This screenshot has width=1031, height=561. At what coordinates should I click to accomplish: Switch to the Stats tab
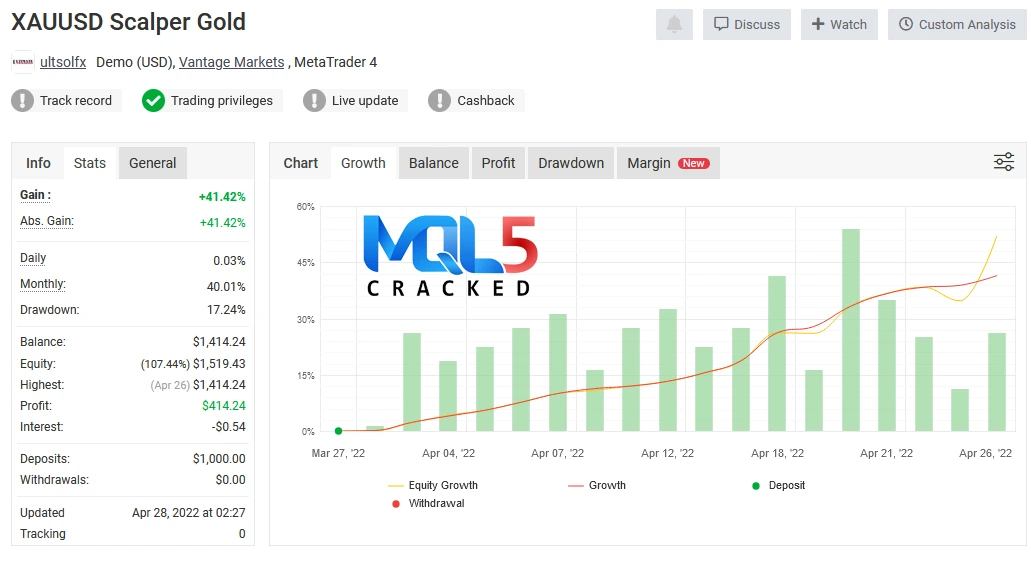(x=89, y=163)
